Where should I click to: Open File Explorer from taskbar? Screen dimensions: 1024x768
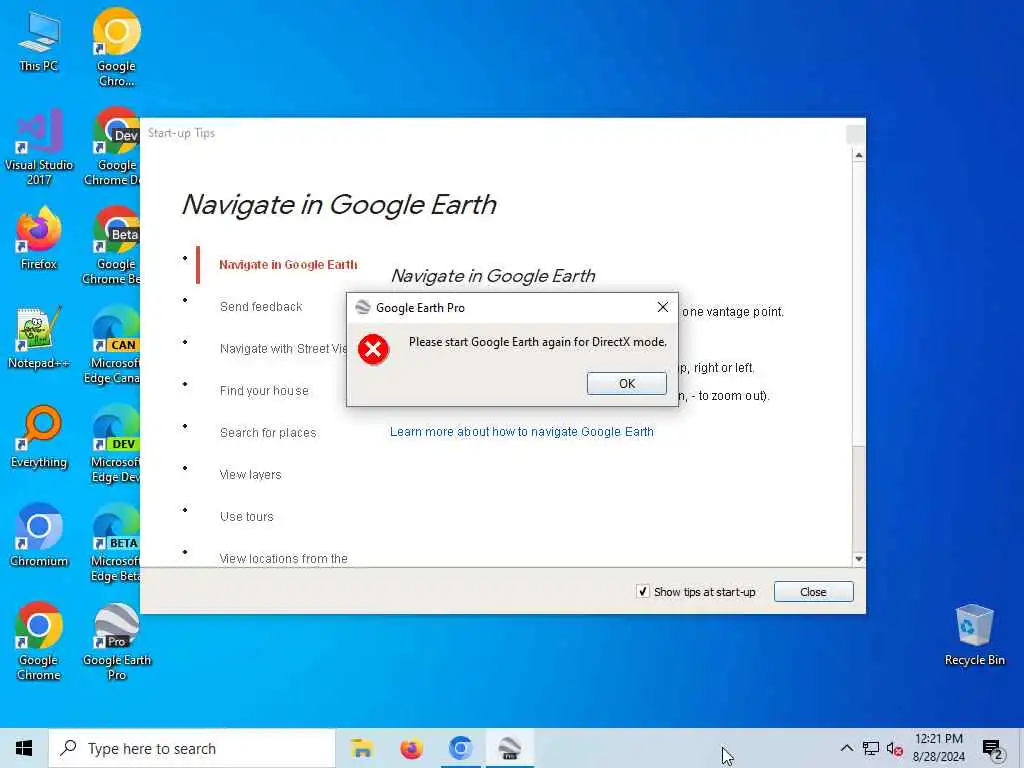[x=361, y=748]
